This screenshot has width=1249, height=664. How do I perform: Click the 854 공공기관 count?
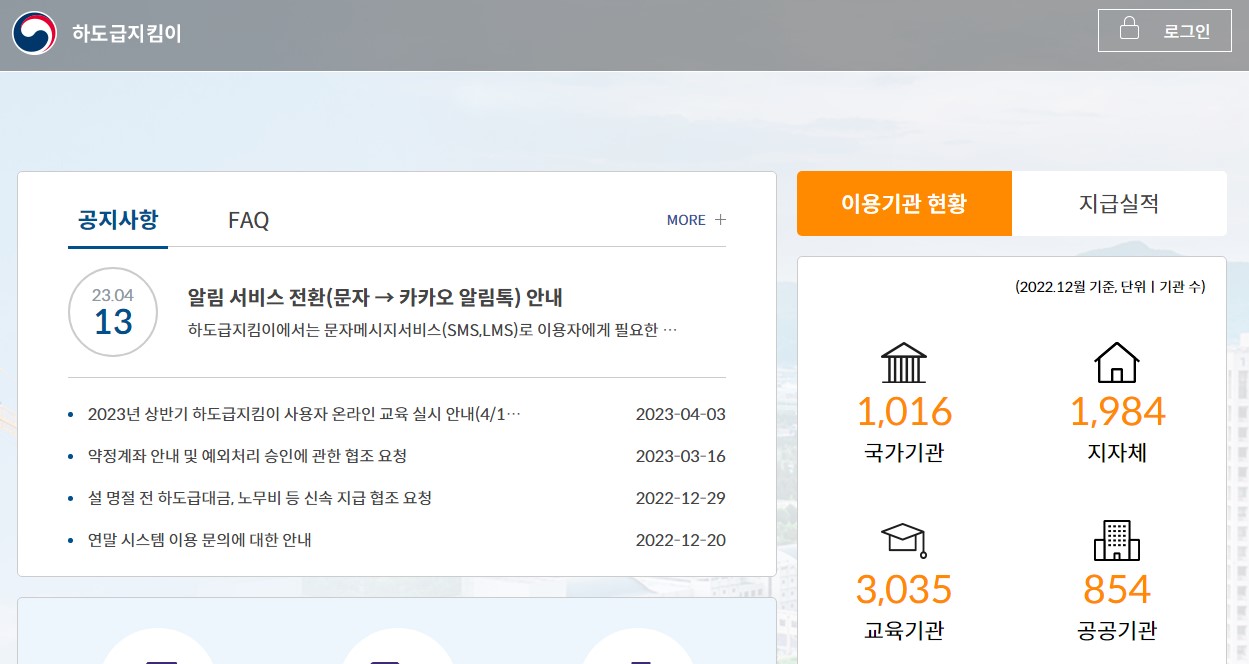pyautogui.click(x=1117, y=589)
